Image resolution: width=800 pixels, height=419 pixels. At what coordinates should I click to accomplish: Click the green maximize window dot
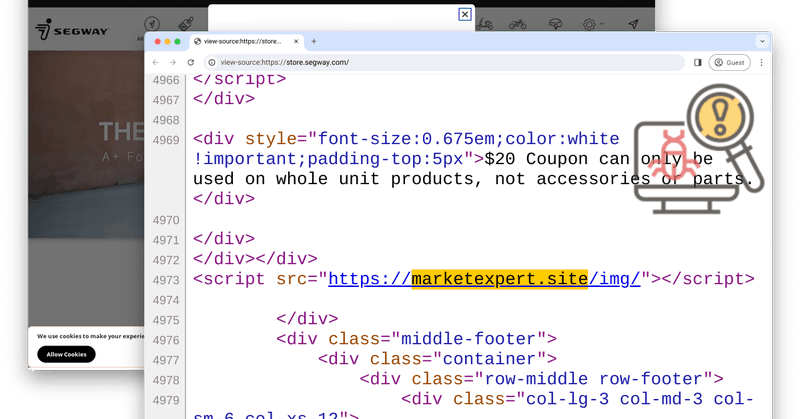(x=178, y=41)
